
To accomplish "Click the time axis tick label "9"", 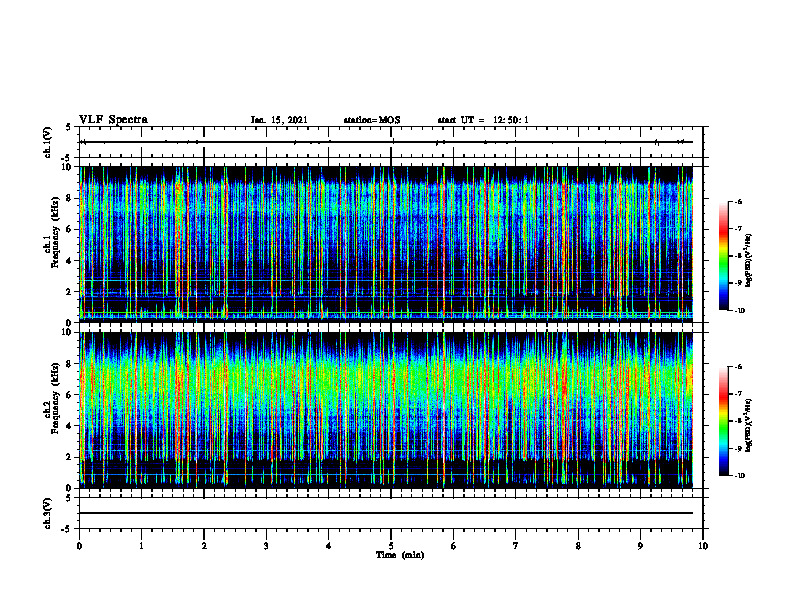I will point(640,546).
